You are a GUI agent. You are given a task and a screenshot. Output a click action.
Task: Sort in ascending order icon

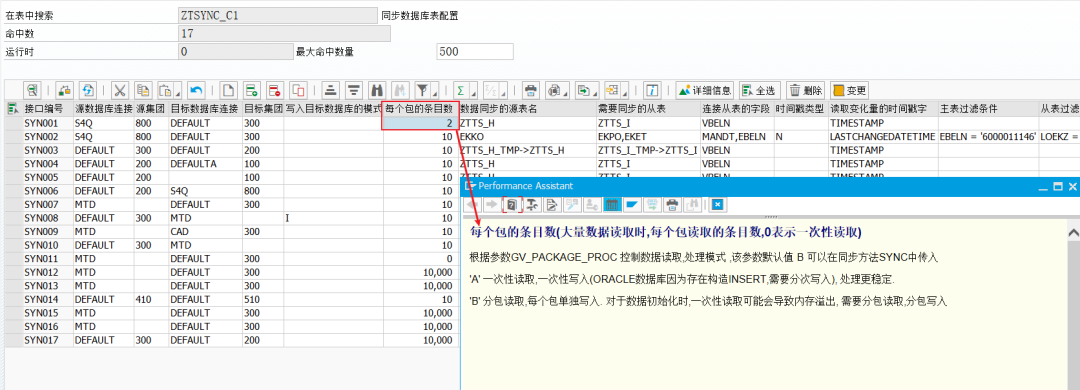tap(331, 90)
